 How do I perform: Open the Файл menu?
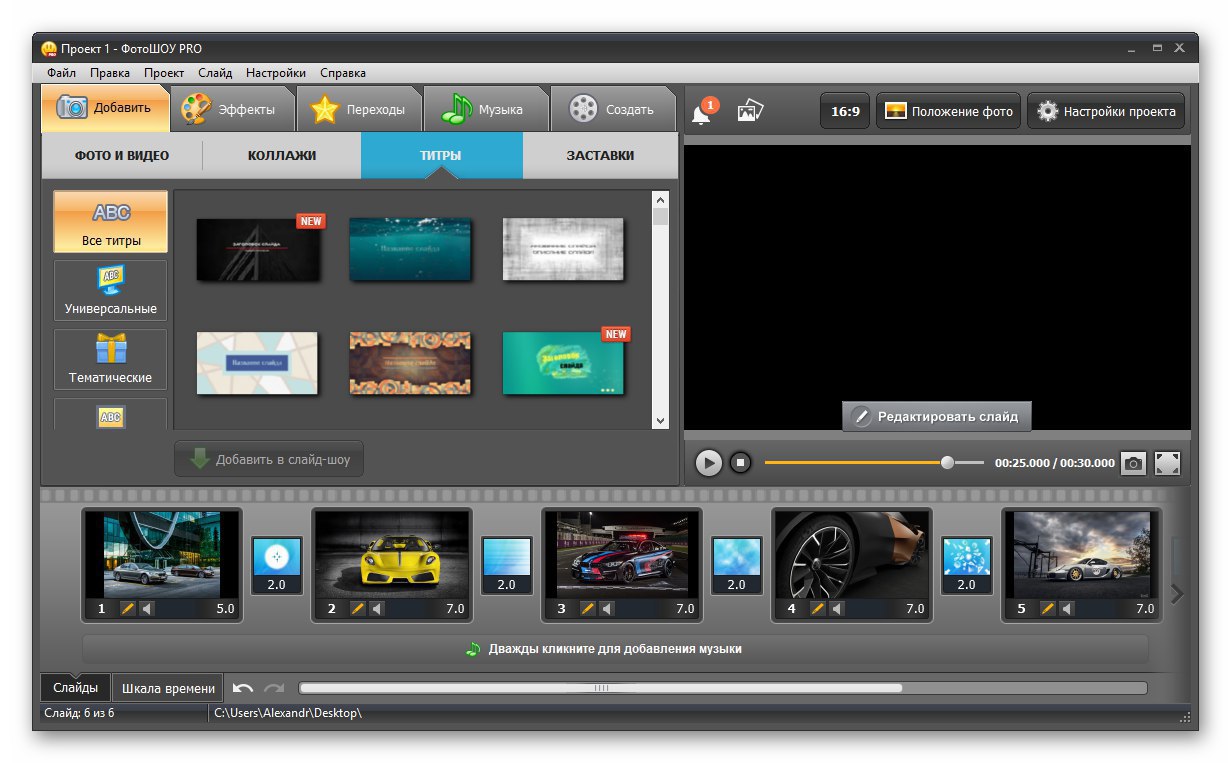click(x=61, y=73)
